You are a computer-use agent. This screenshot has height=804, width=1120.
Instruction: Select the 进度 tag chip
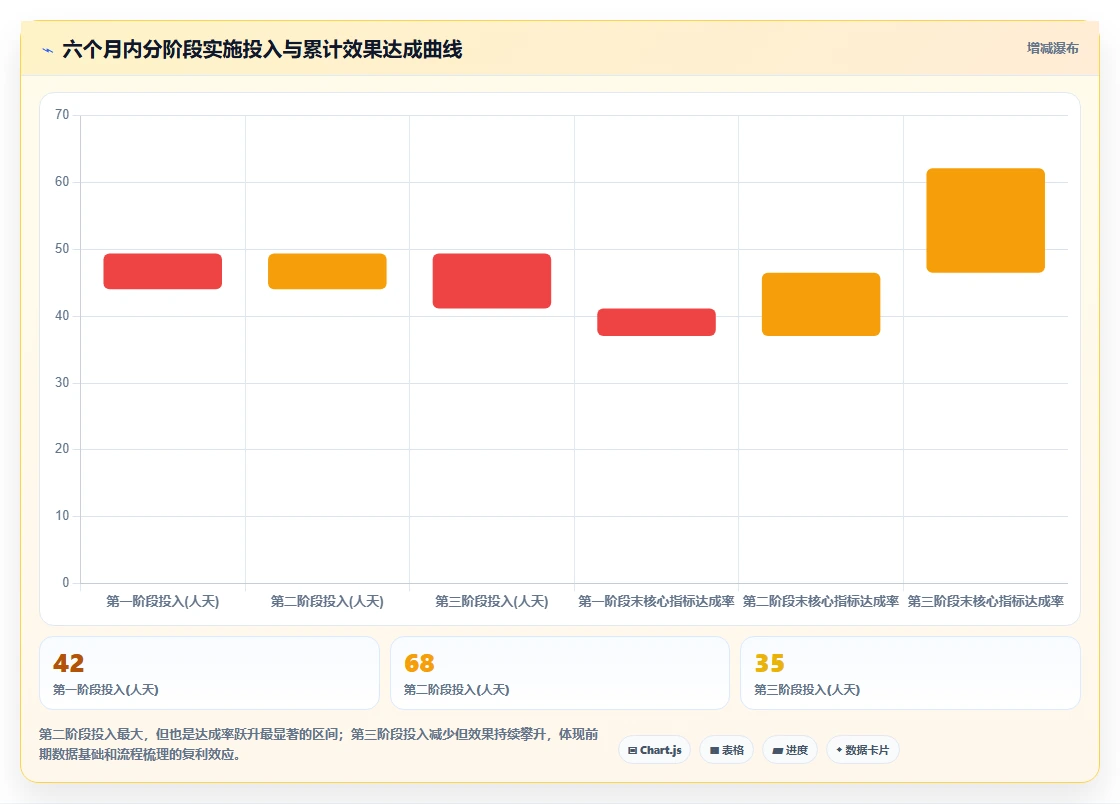(x=790, y=750)
